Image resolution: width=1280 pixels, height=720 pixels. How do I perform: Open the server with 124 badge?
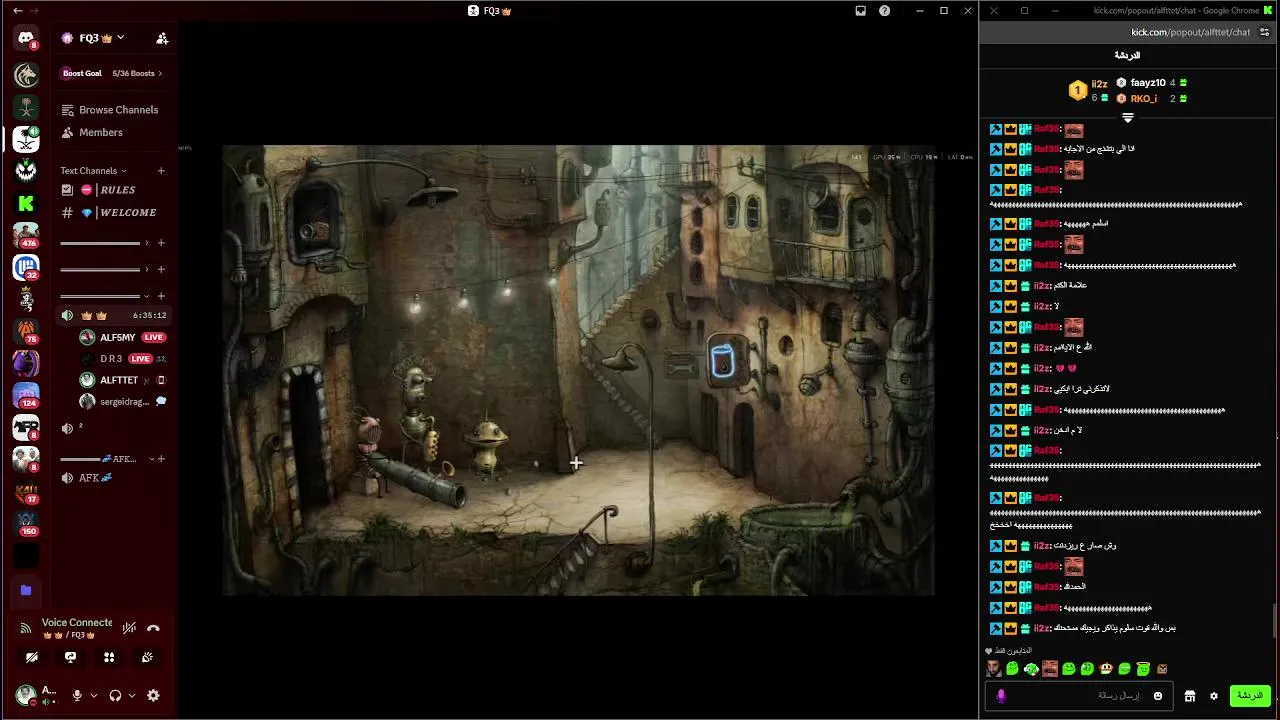coord(26,395)
